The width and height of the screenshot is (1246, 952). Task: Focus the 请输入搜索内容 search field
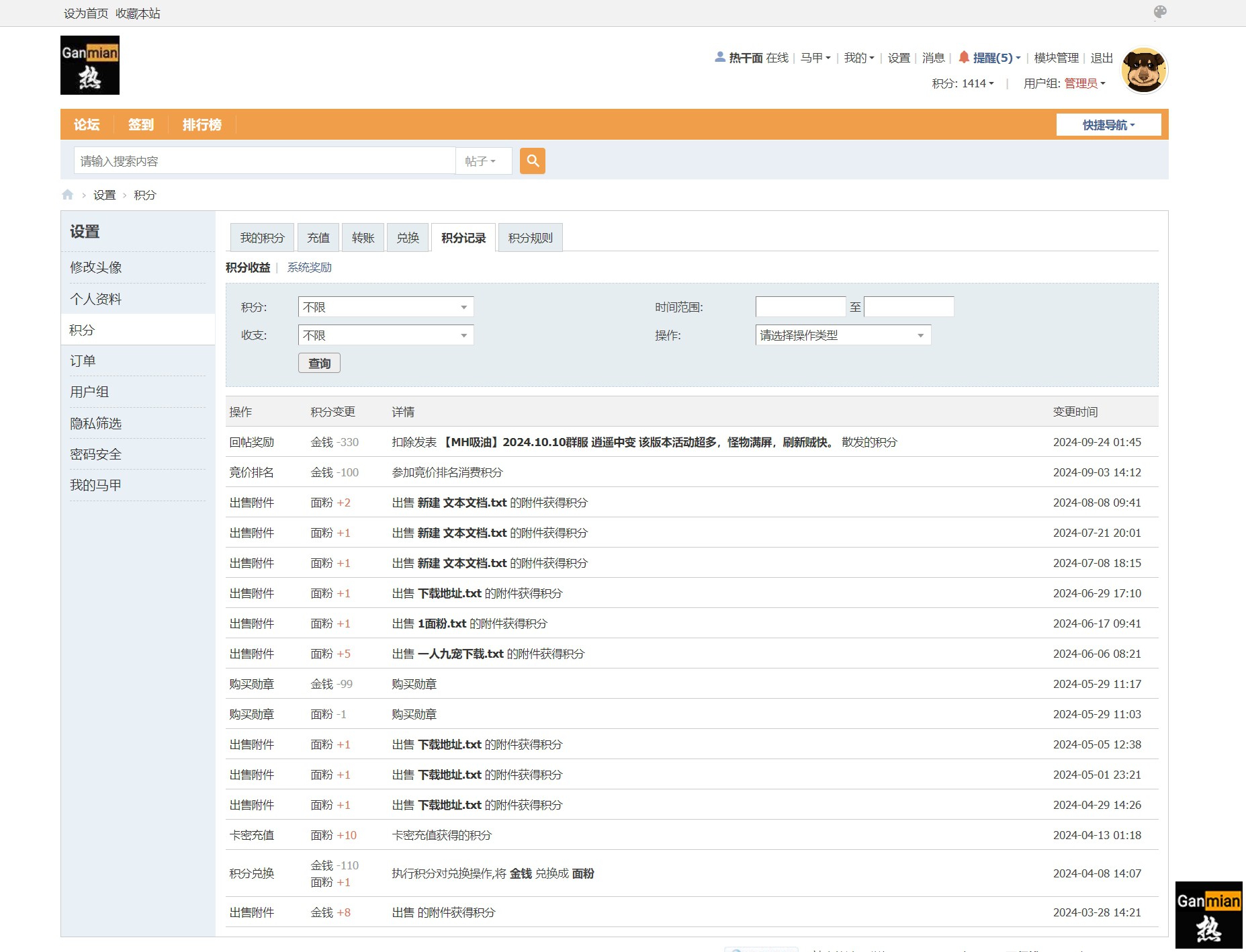(x=265, y=161)
